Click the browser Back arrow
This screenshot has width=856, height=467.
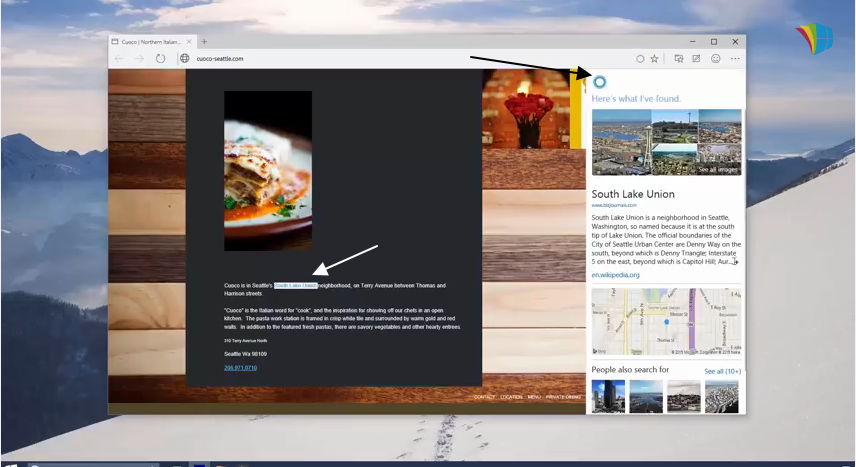[119, 58]
